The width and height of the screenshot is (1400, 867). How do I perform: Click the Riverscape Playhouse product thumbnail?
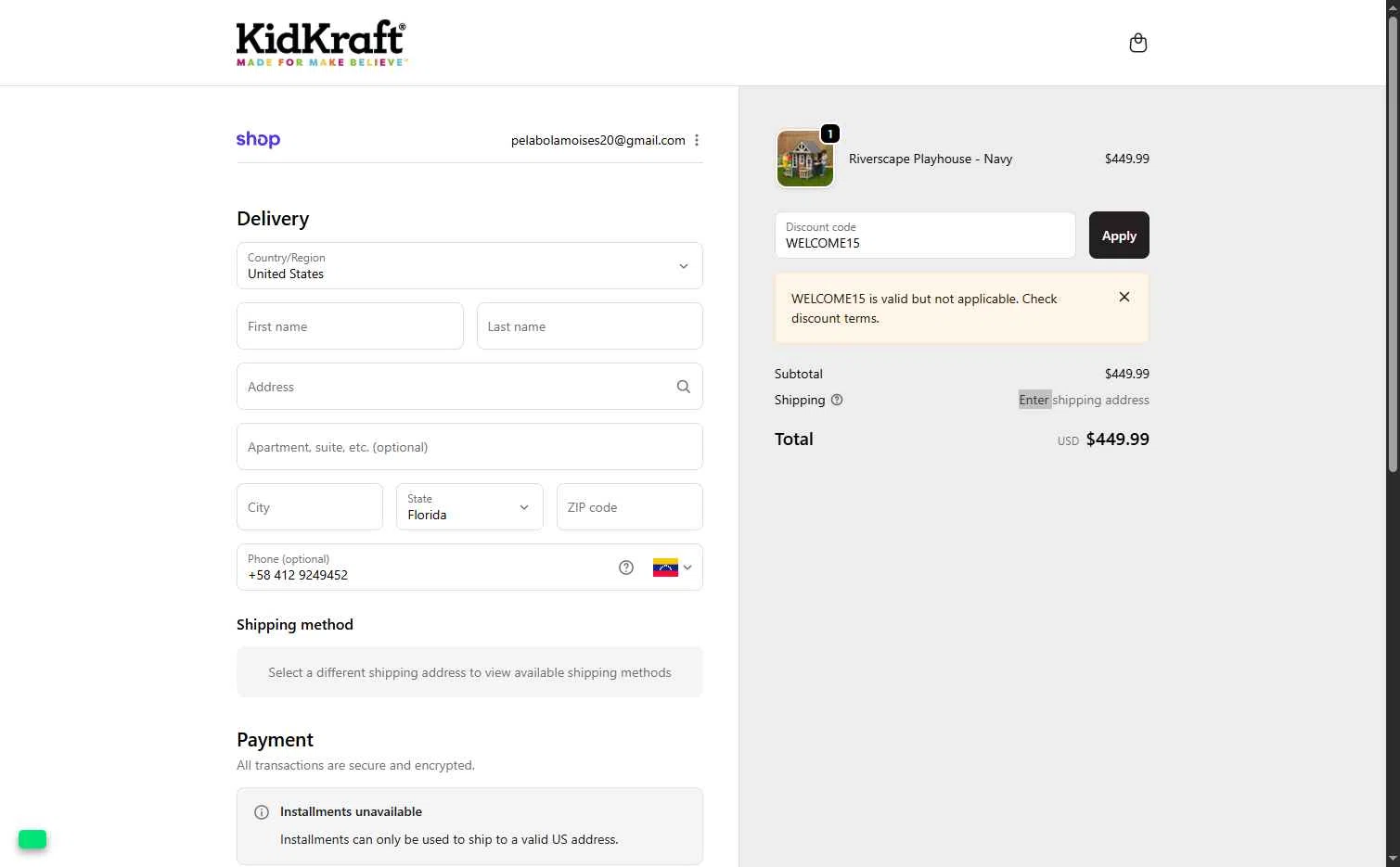(805, 159)
